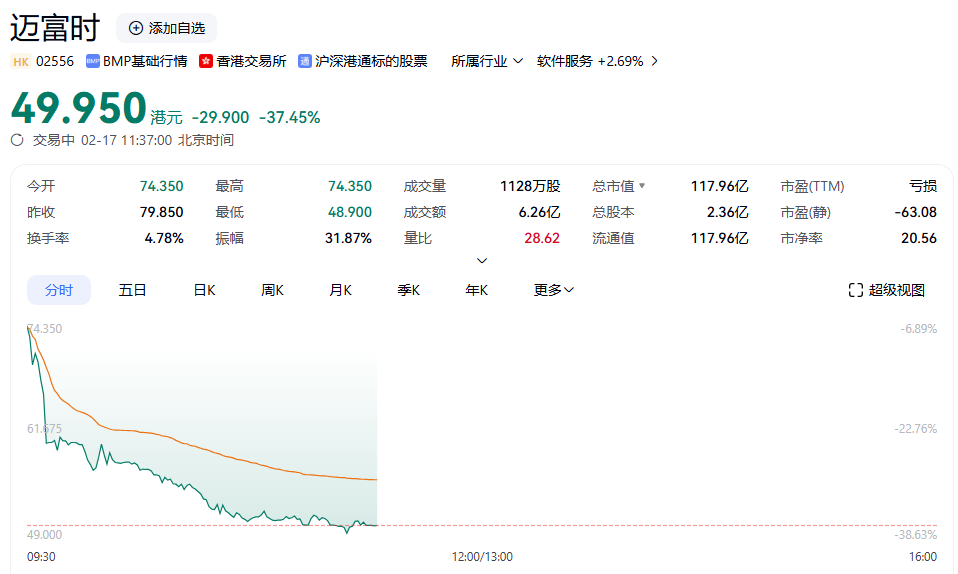Click the 添加自选 add-to-watchlist button

166,28
